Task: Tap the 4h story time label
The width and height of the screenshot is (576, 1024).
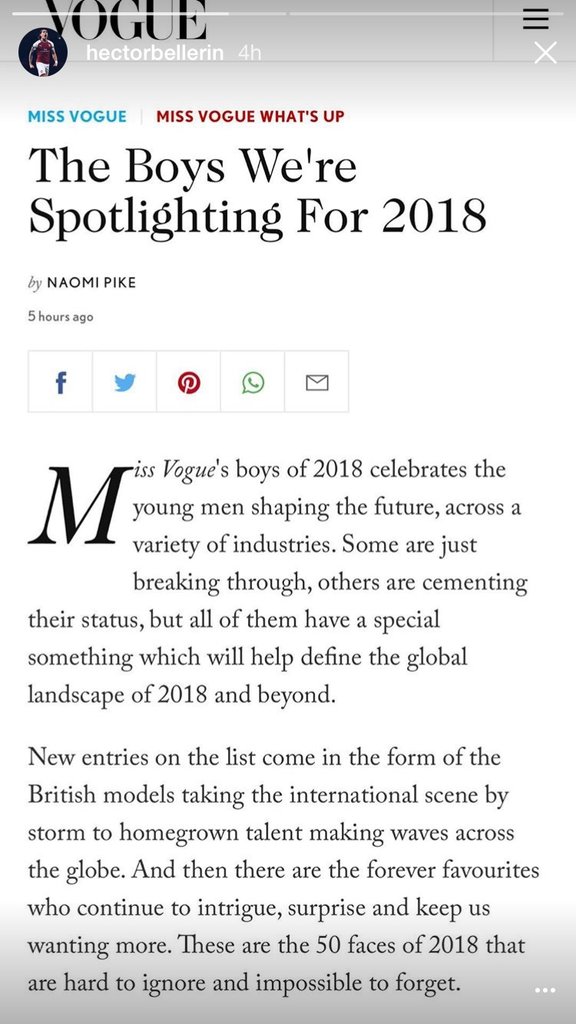Action: 249,53
